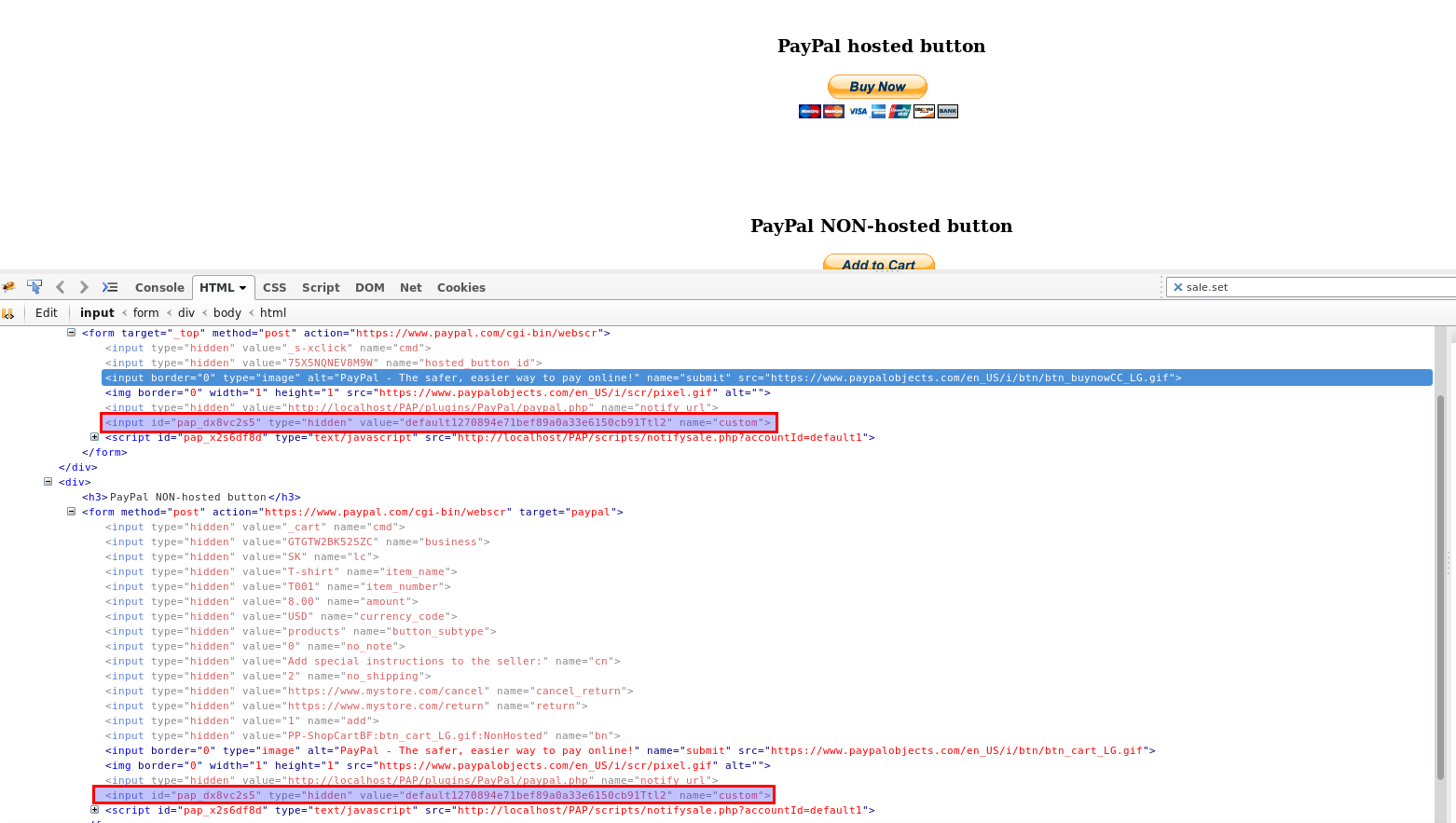
Task: Select the cancel_return input line
Action: [369, 691]
